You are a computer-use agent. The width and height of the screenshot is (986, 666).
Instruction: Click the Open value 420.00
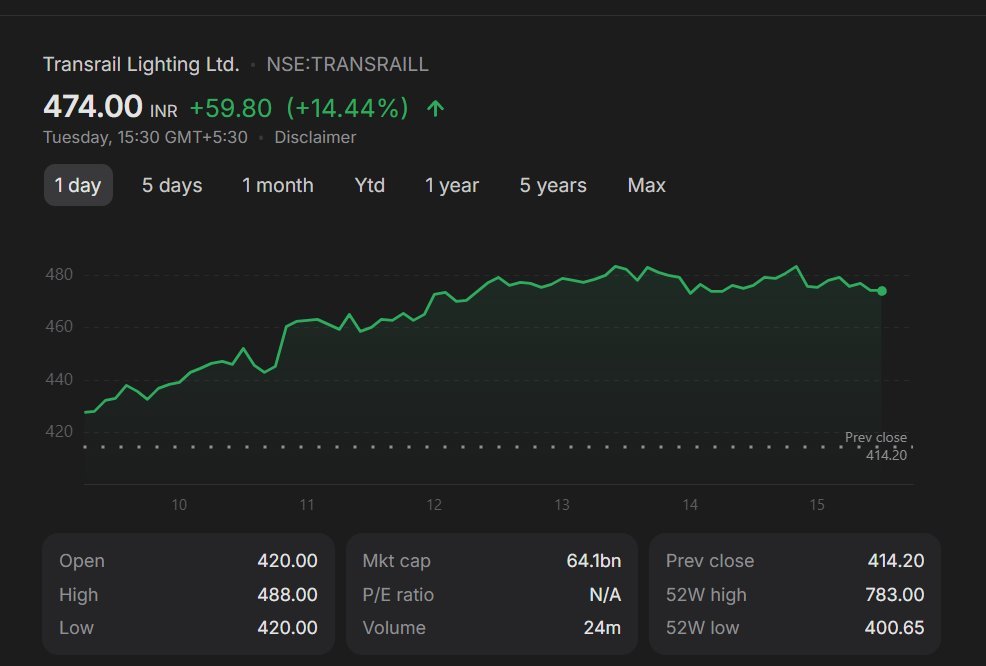coord(287,560)
